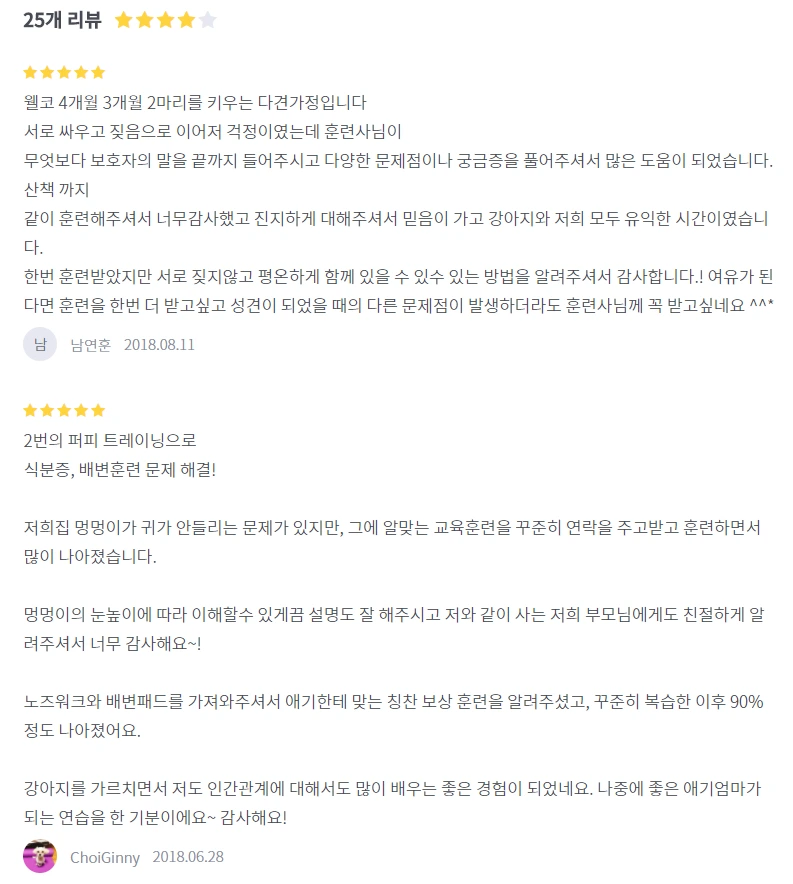Click the paragraph starting 강아지를 가르치면서
The image size is (793, 884).
click(x=392, y=803)
